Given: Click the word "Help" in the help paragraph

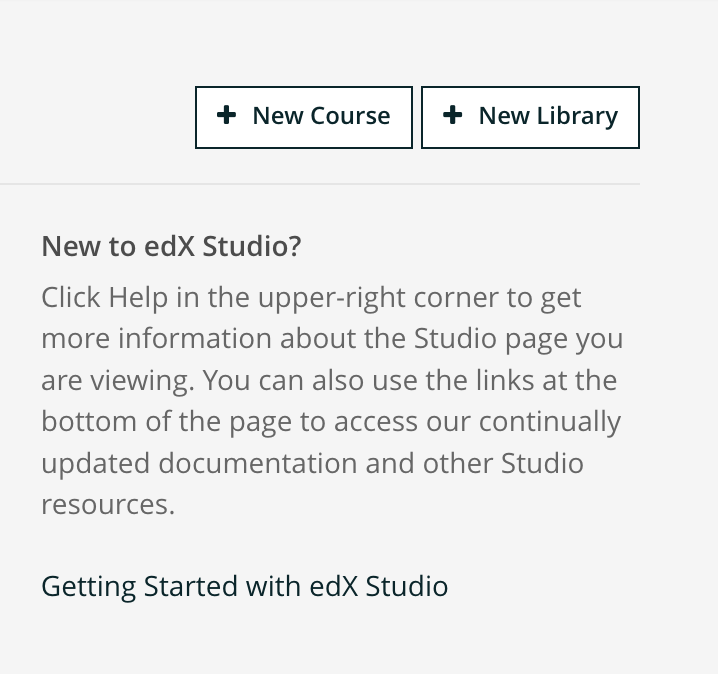Looking at the screenshot, I should point(139,297).
